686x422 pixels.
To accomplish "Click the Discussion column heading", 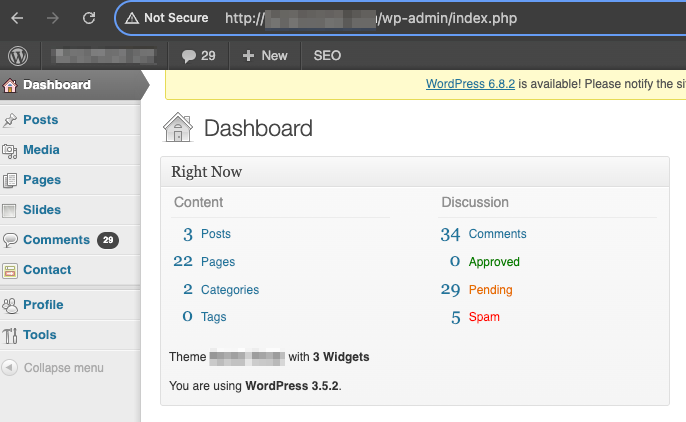I will (475, 202).
